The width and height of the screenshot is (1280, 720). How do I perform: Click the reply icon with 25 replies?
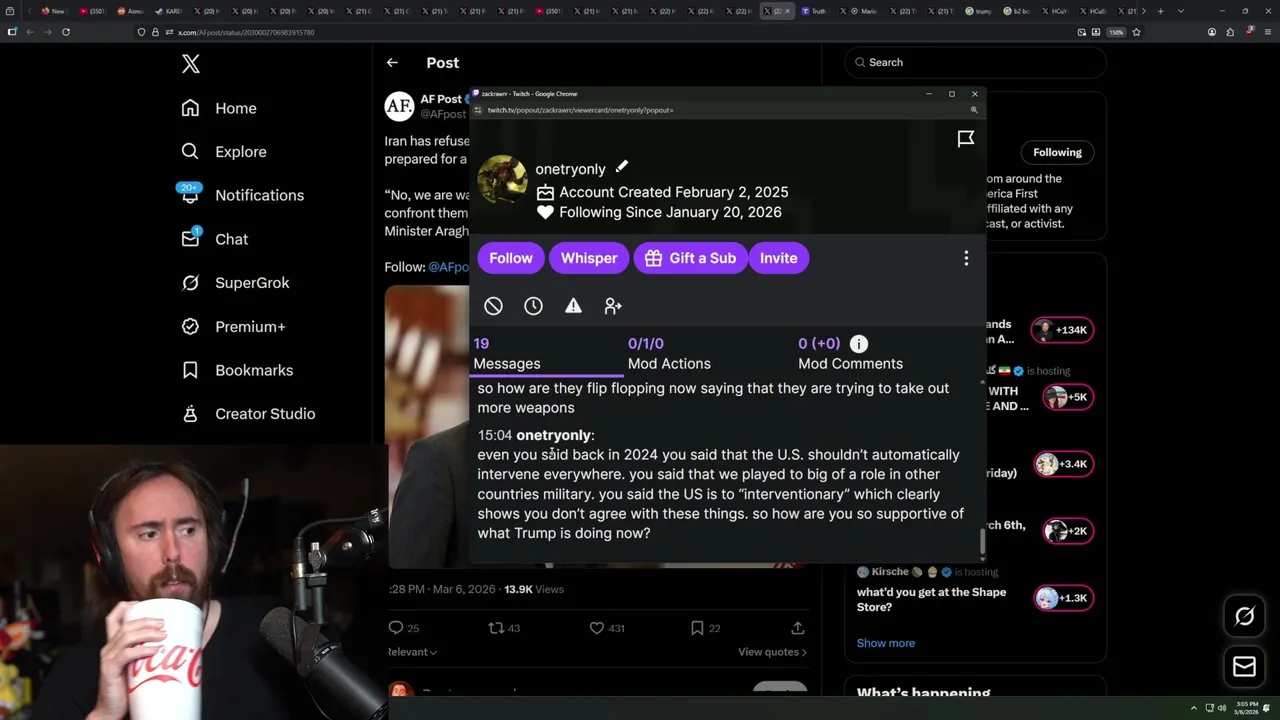(396, 628)
